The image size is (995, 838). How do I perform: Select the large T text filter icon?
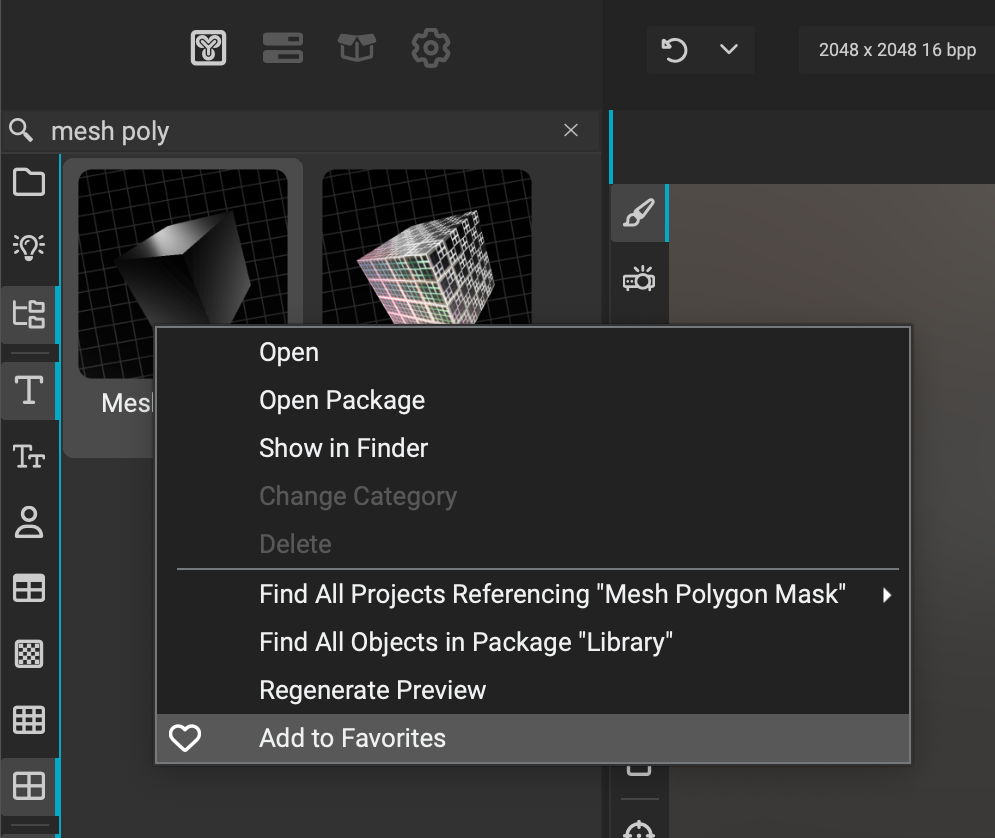tap(29, 390)
